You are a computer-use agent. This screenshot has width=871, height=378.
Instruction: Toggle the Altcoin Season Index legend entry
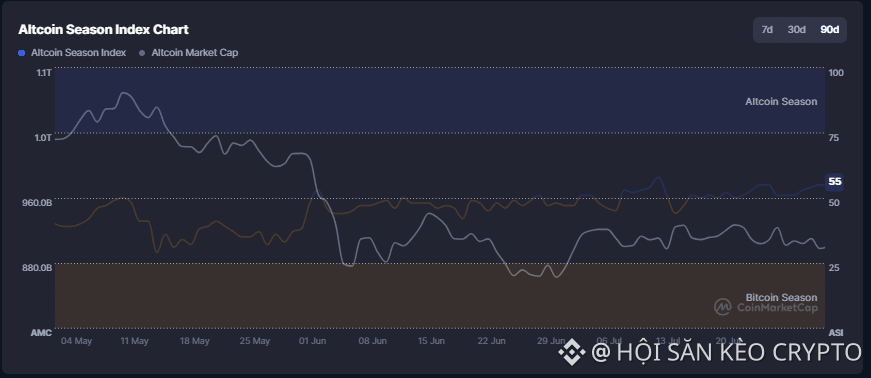coord(72,53)
